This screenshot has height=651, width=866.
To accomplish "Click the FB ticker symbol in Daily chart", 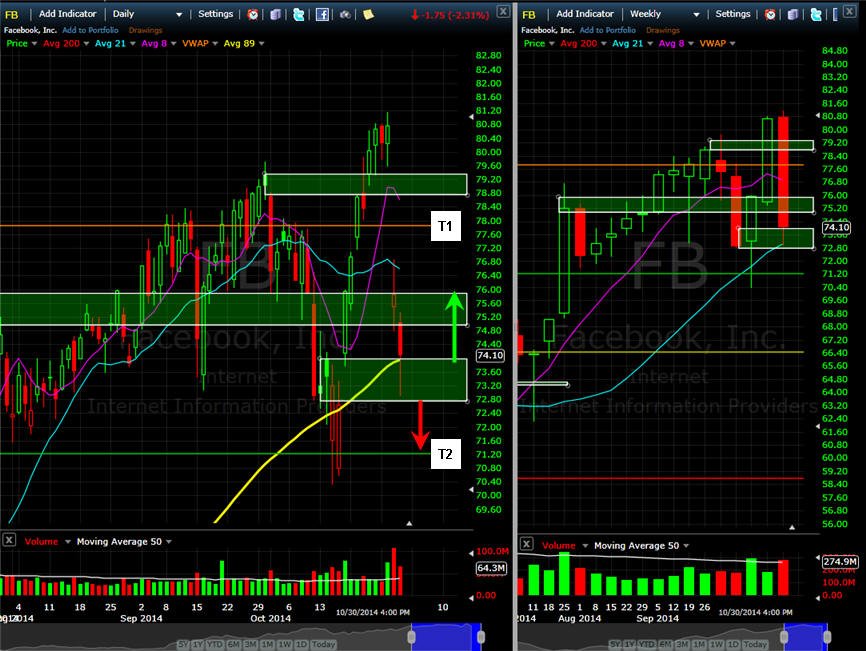I will pos(12,14).
